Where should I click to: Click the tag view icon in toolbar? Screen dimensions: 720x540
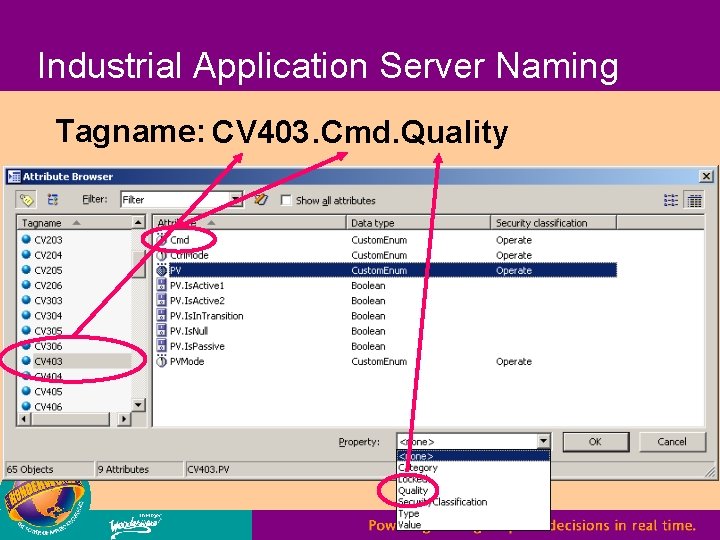point(26,200)
